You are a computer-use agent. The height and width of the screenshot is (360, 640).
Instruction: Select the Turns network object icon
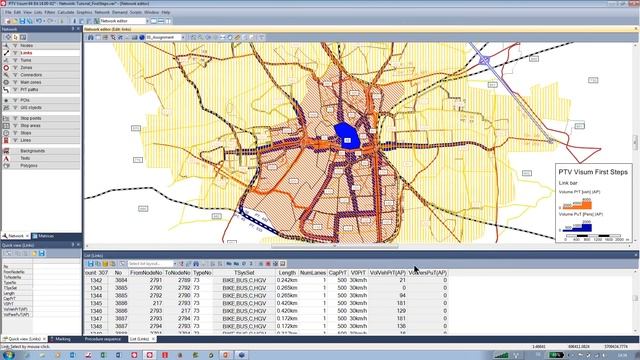(x=6, y=60)
